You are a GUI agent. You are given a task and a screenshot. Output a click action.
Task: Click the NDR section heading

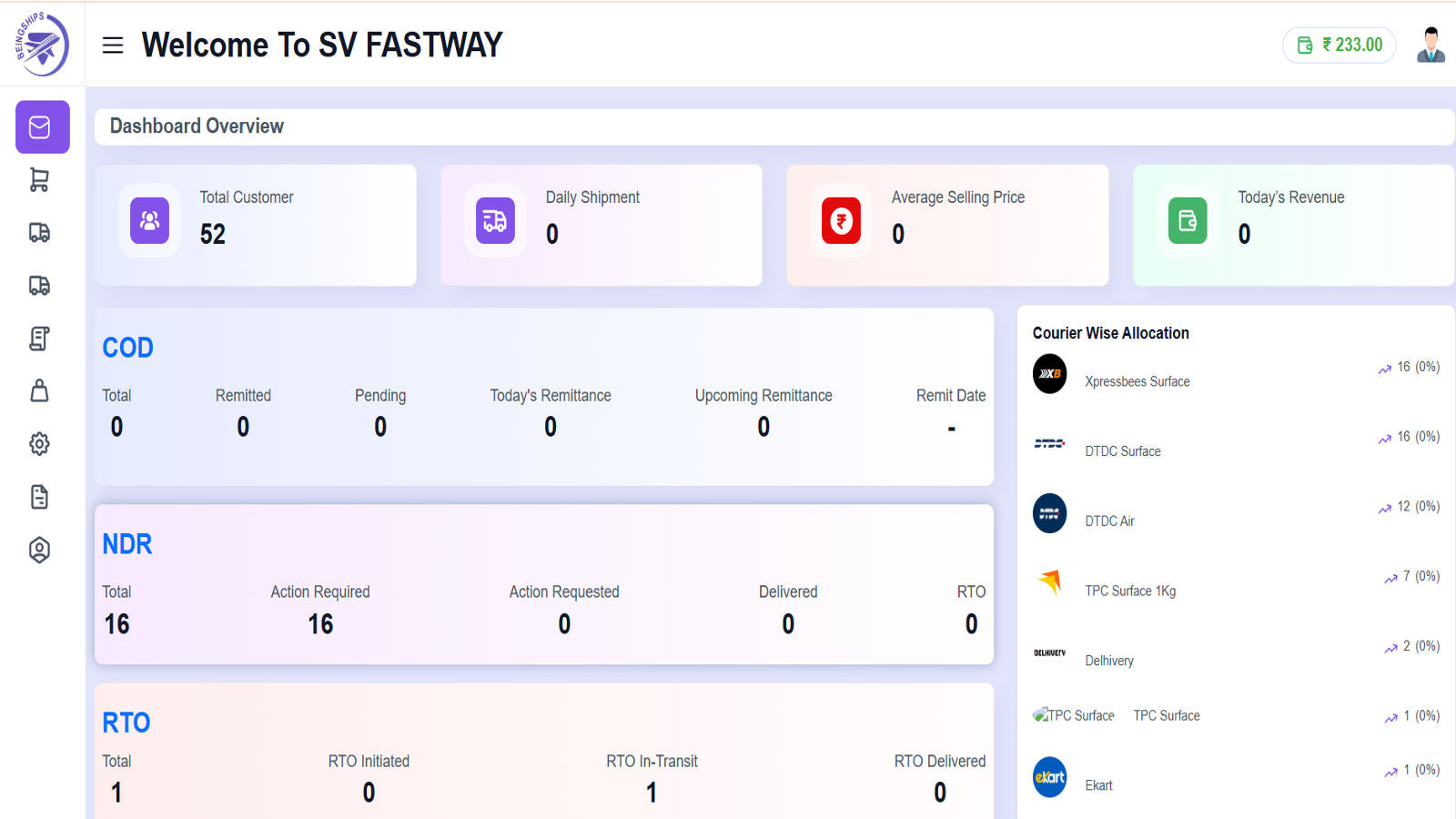coord(127,544)
